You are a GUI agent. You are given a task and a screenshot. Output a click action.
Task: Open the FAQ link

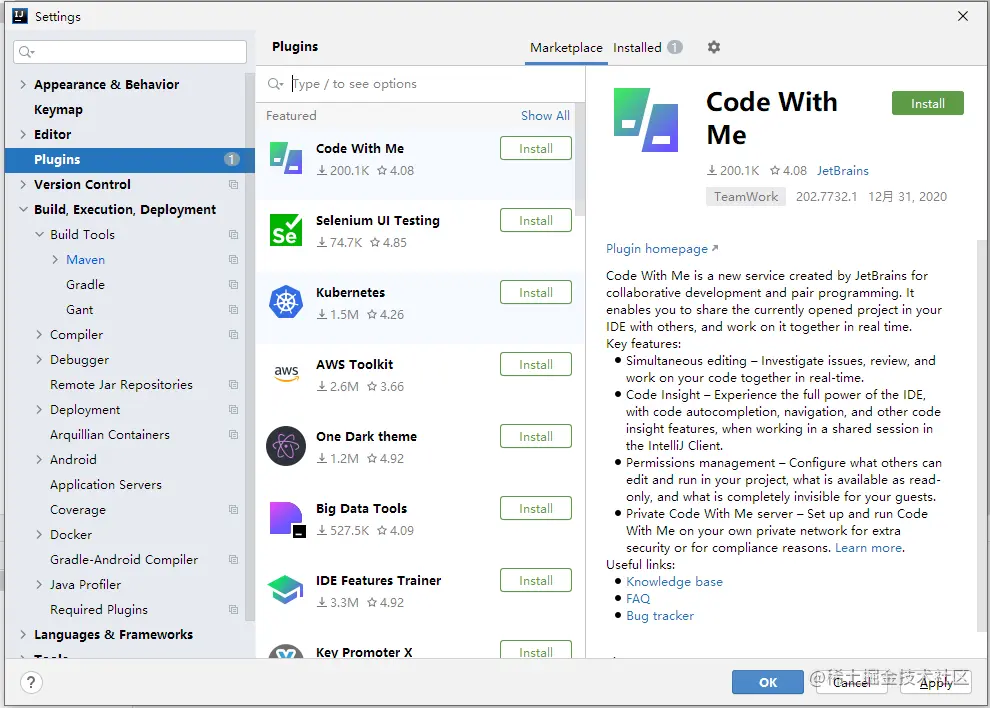(638, 599)
